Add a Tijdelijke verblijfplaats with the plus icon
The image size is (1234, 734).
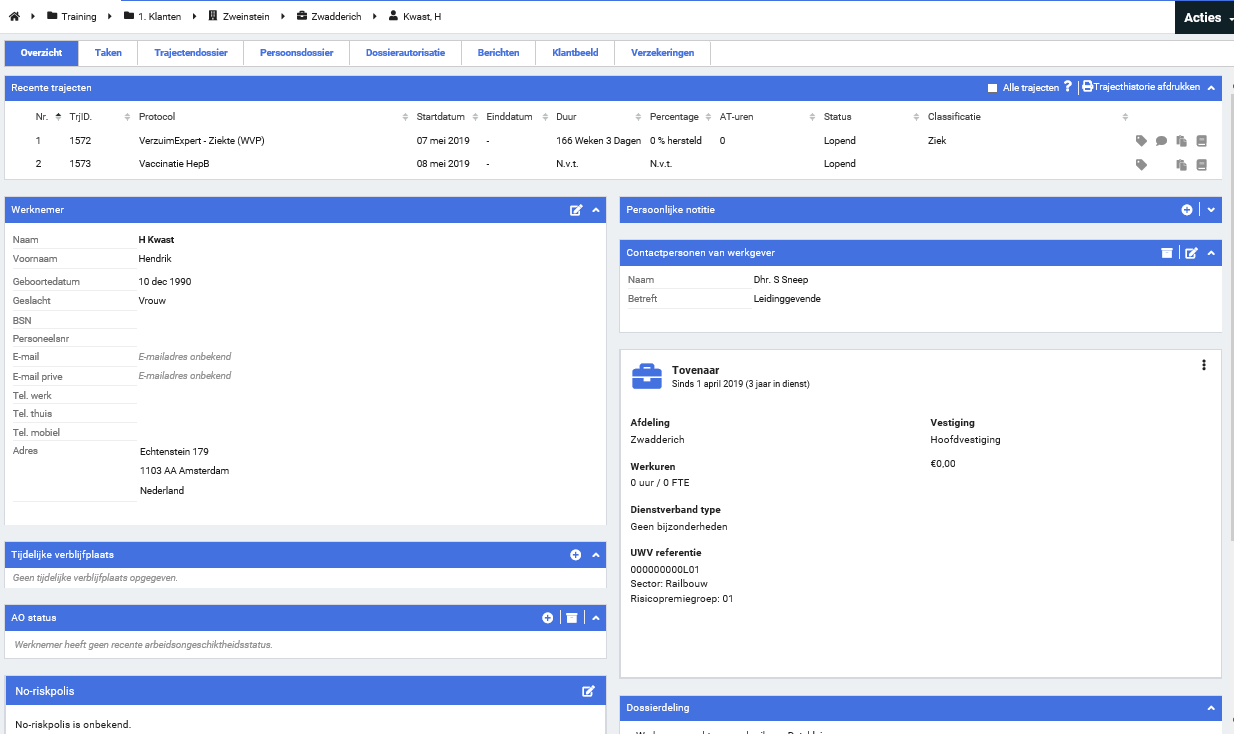pos(576,555)
